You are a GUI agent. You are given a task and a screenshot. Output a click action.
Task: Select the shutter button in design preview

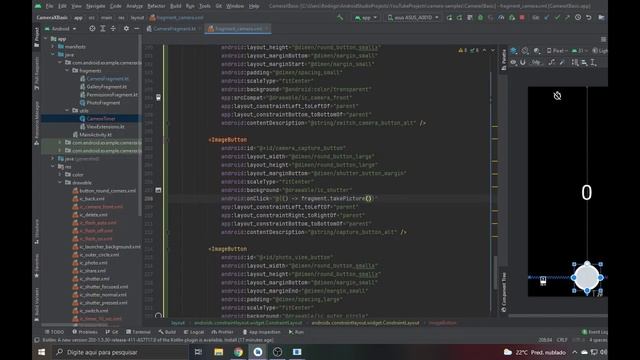point(587,277)
